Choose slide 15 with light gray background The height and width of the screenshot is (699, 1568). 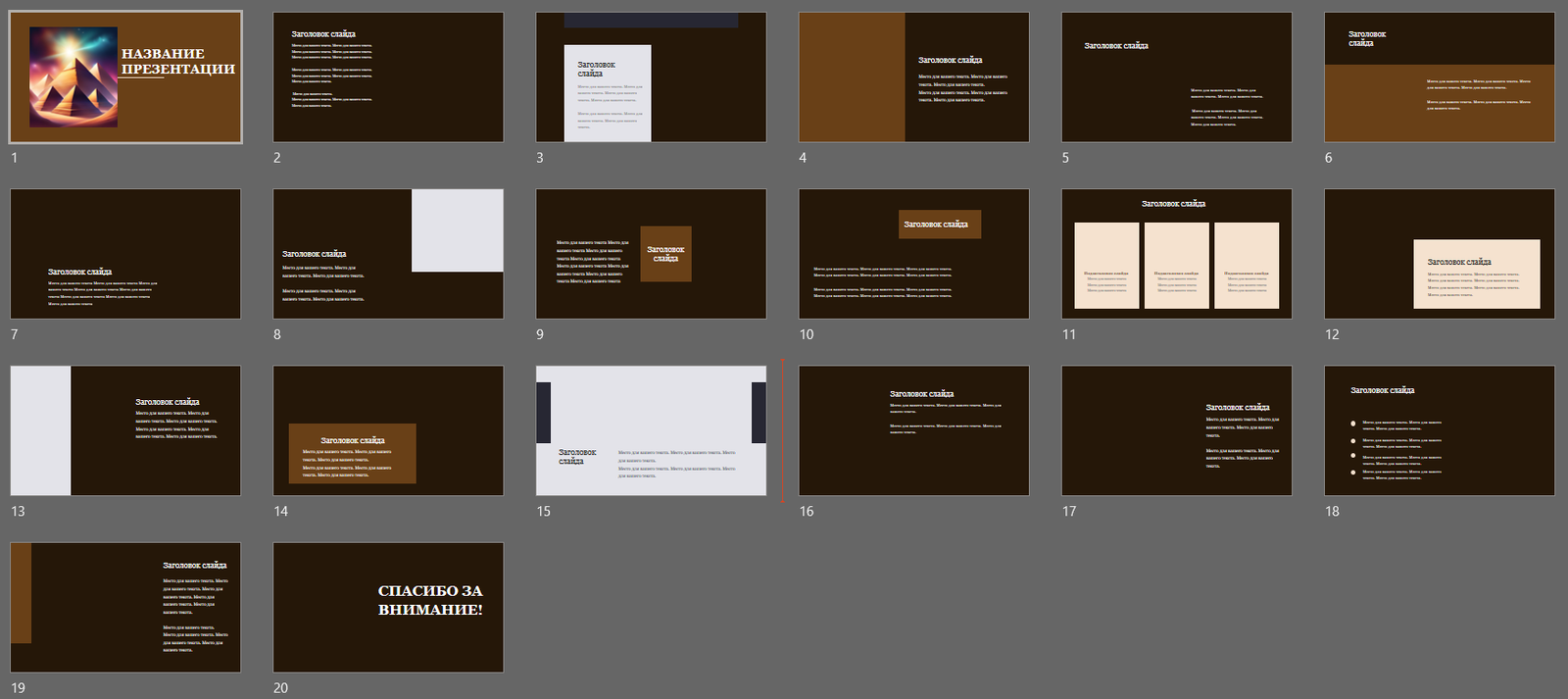(651, 430)
